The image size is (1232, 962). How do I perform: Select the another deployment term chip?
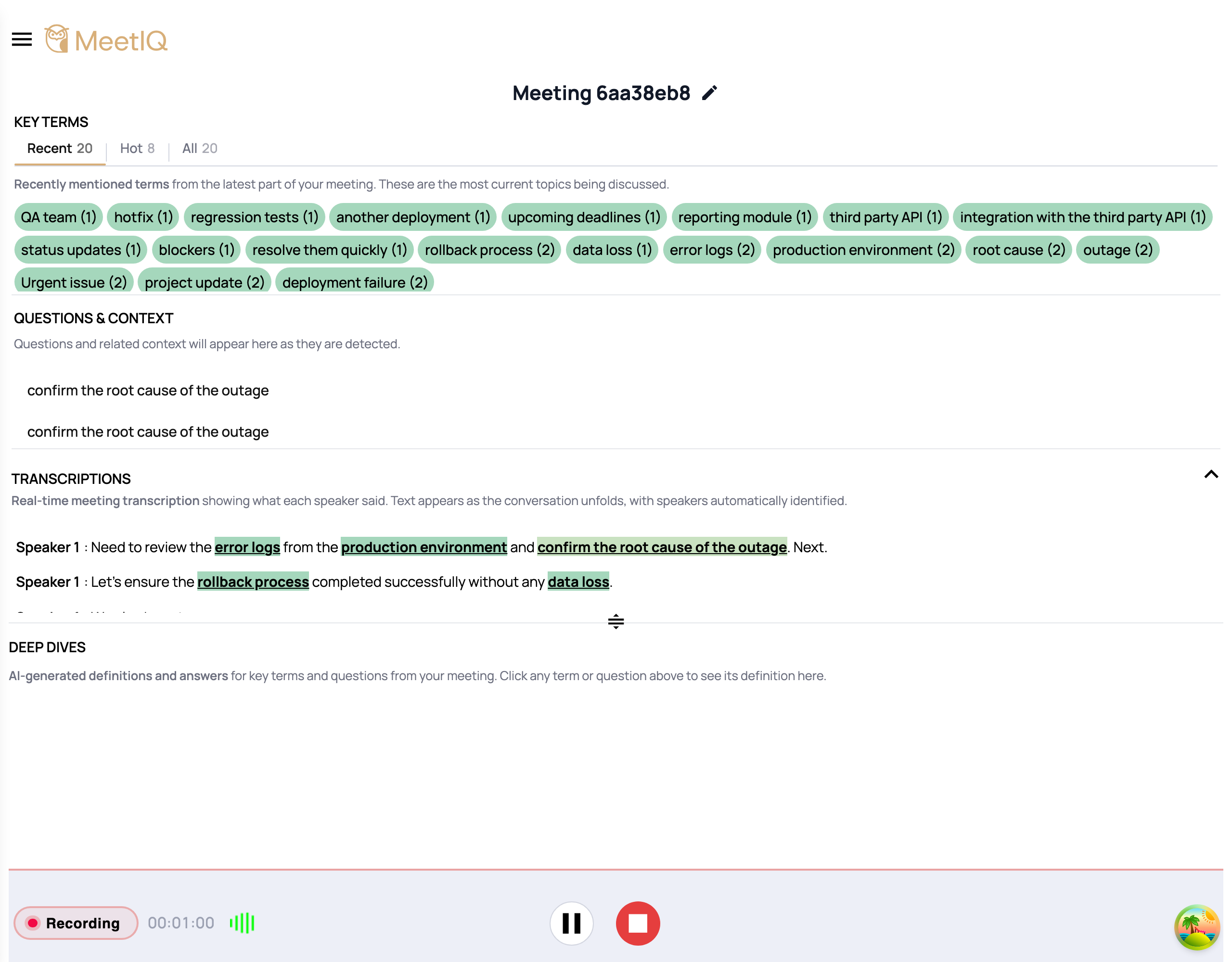[413, 217]
